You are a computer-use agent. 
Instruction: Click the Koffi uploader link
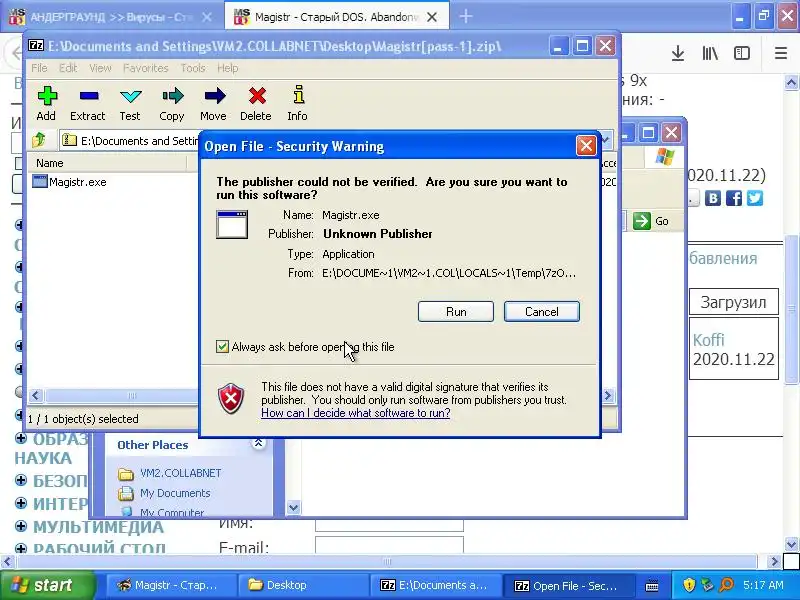(708, 340)
